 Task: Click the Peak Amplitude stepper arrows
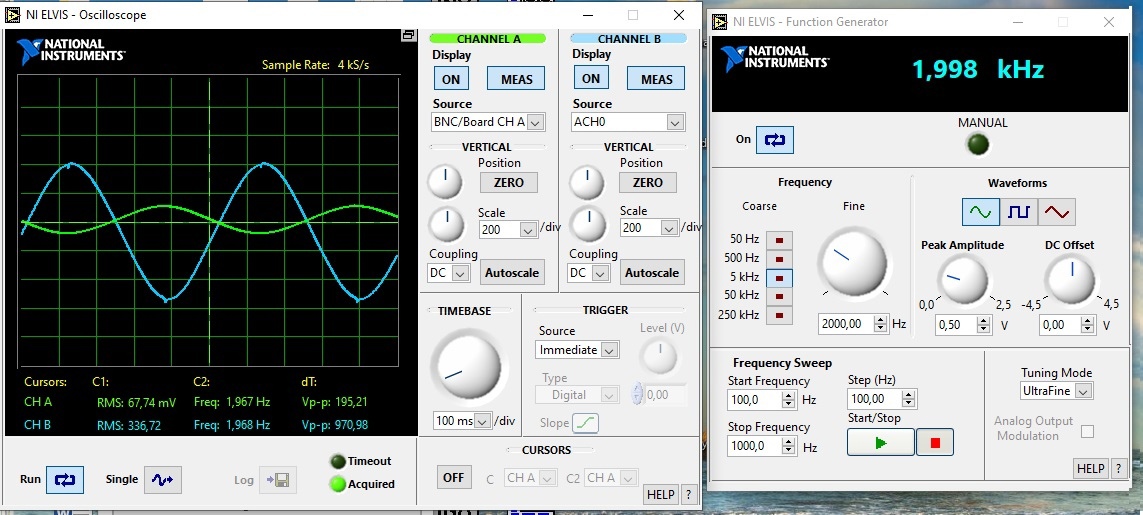pyautogui.click(x=984, y=325)
